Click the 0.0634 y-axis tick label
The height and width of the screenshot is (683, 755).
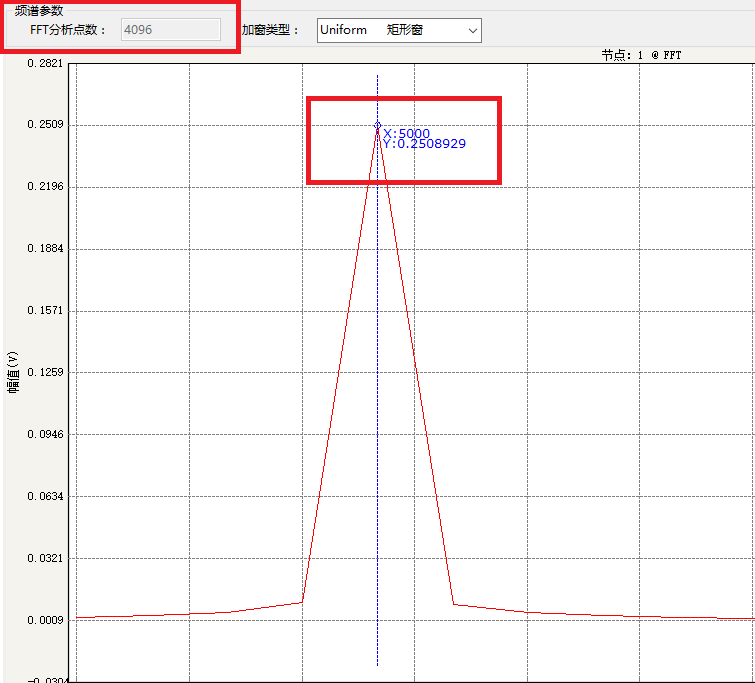pos(45,496)
